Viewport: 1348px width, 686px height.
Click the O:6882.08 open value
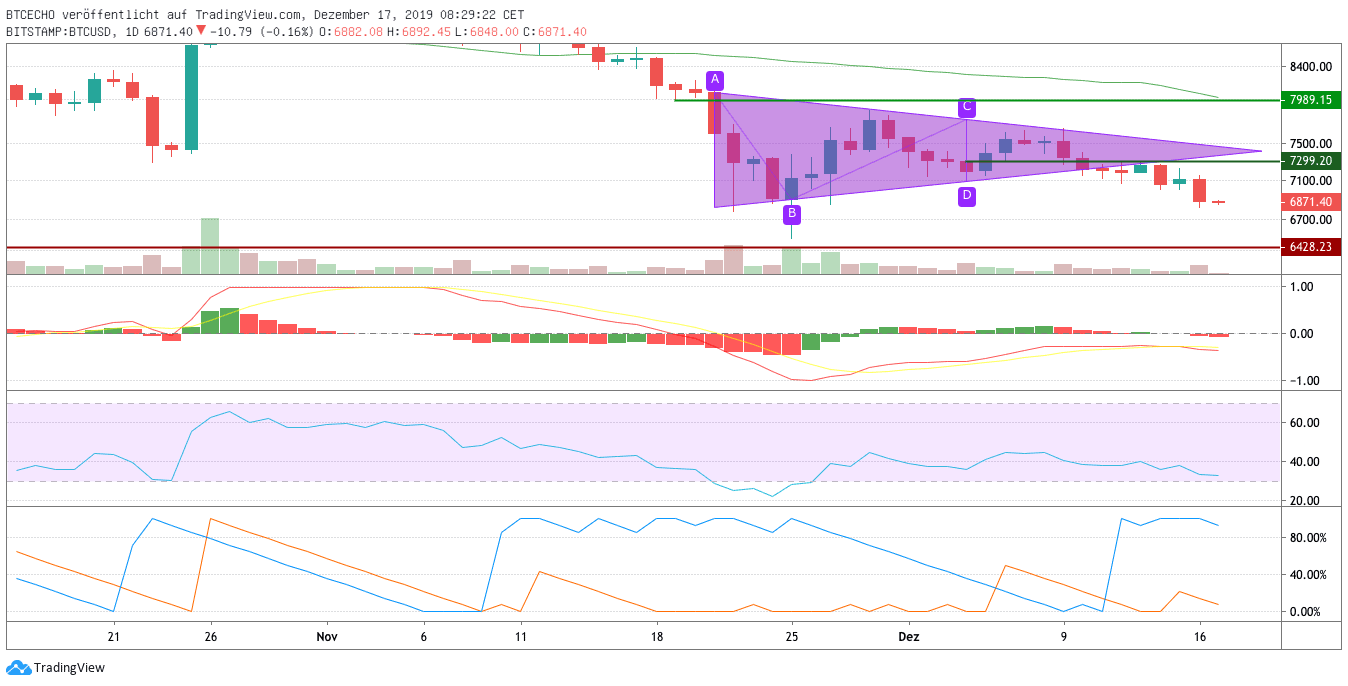pos(351,32)
